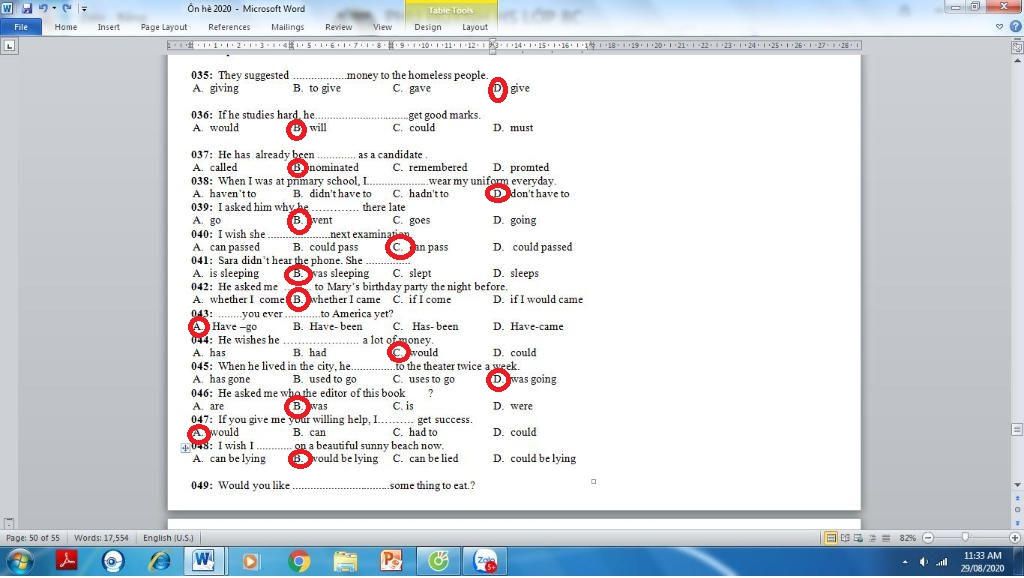Open the Windows Start menu
1024x578 pixels.
(x=20, y=562)
